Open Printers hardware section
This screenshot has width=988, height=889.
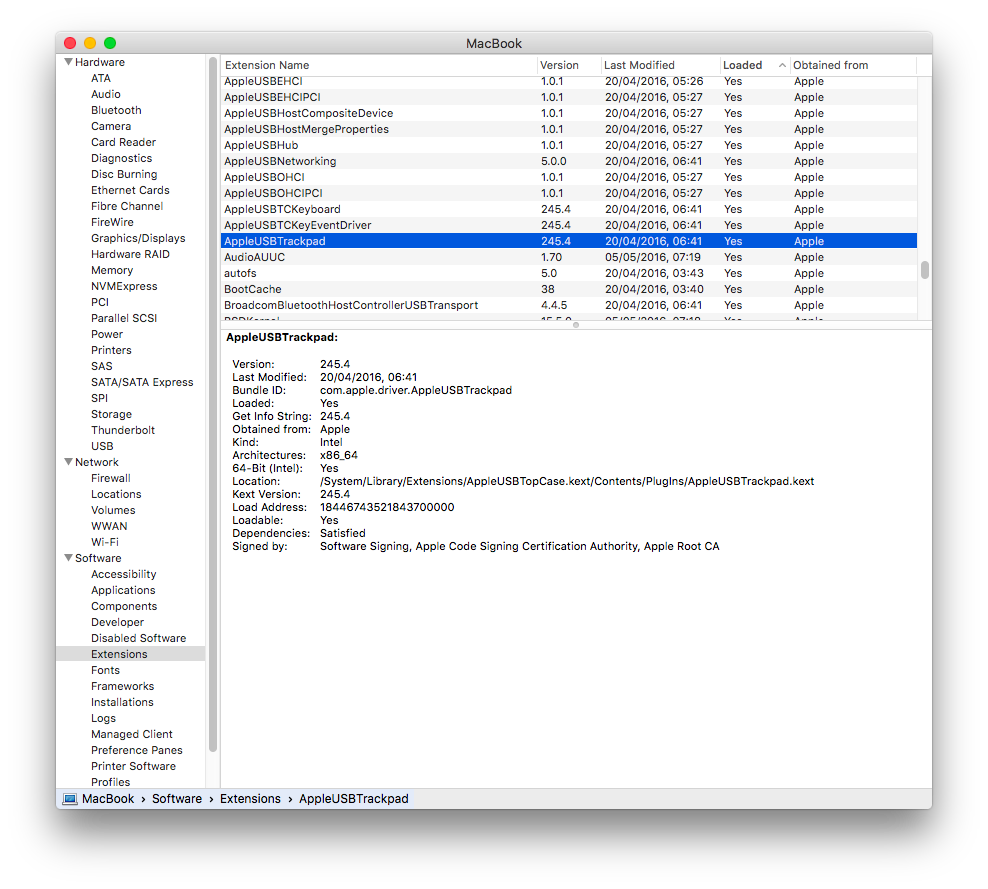click(112, 350)
